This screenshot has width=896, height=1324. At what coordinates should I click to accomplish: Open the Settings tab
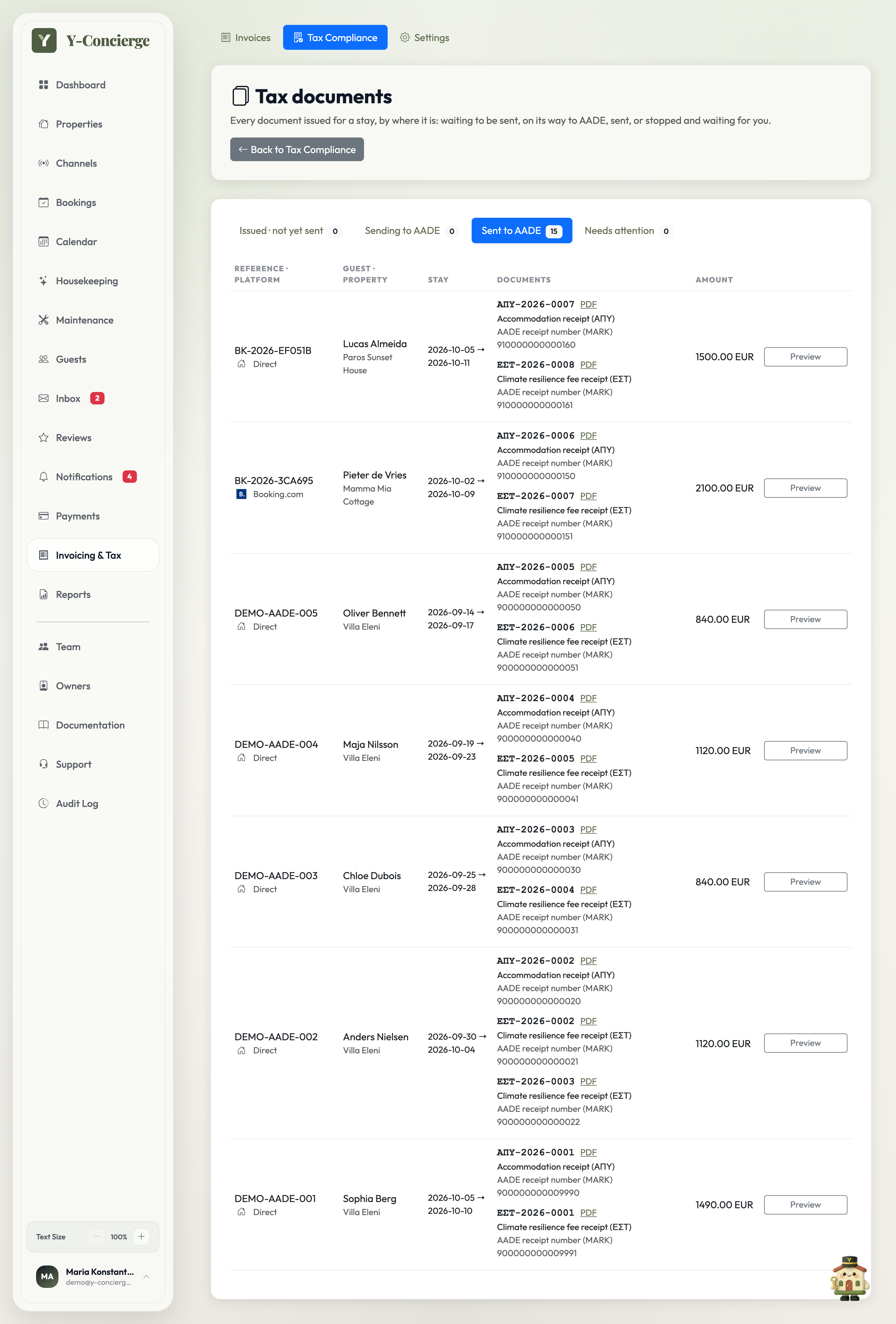(x=424, y=38)
